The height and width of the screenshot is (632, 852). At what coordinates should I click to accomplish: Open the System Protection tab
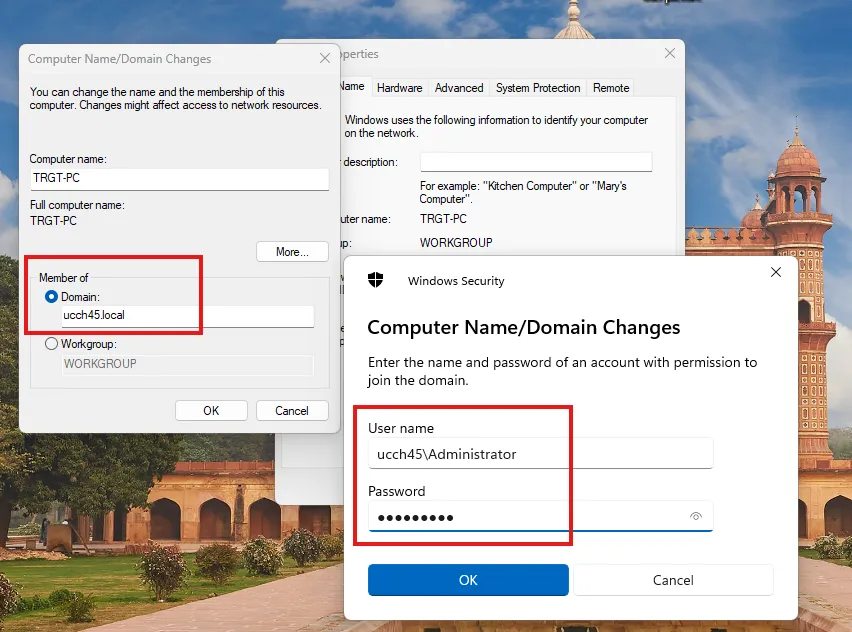point(538,88)
